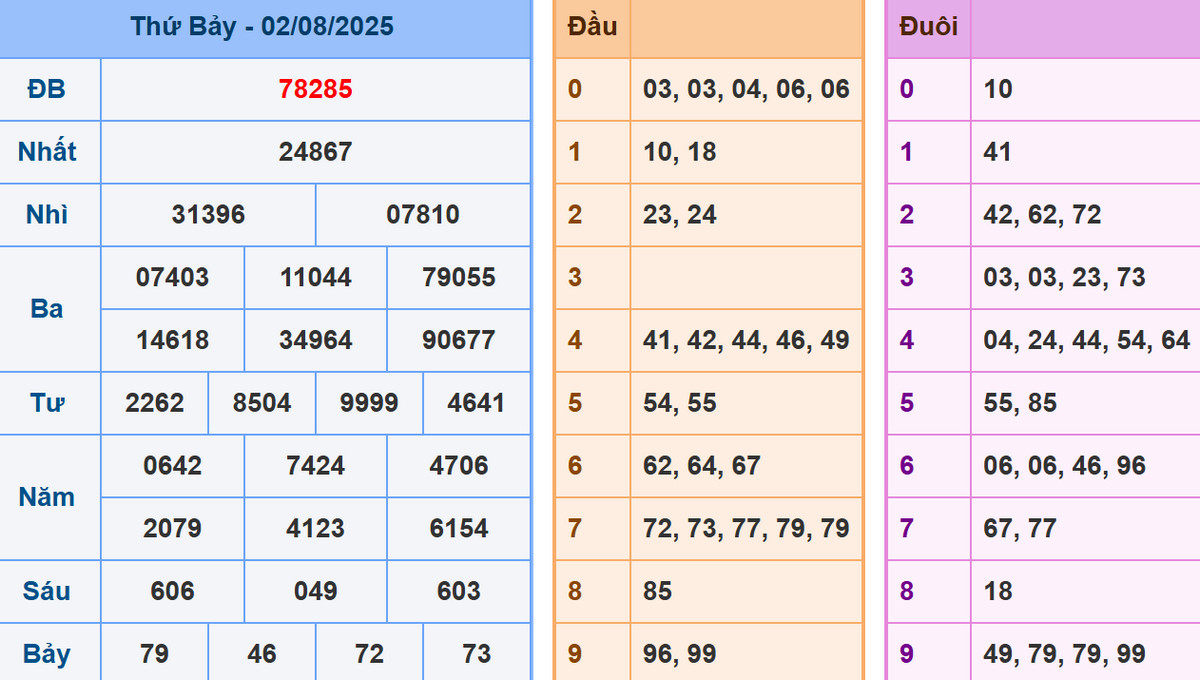Select the Đầu column header
The image size is (1200, 680).
tap(592, 27)
